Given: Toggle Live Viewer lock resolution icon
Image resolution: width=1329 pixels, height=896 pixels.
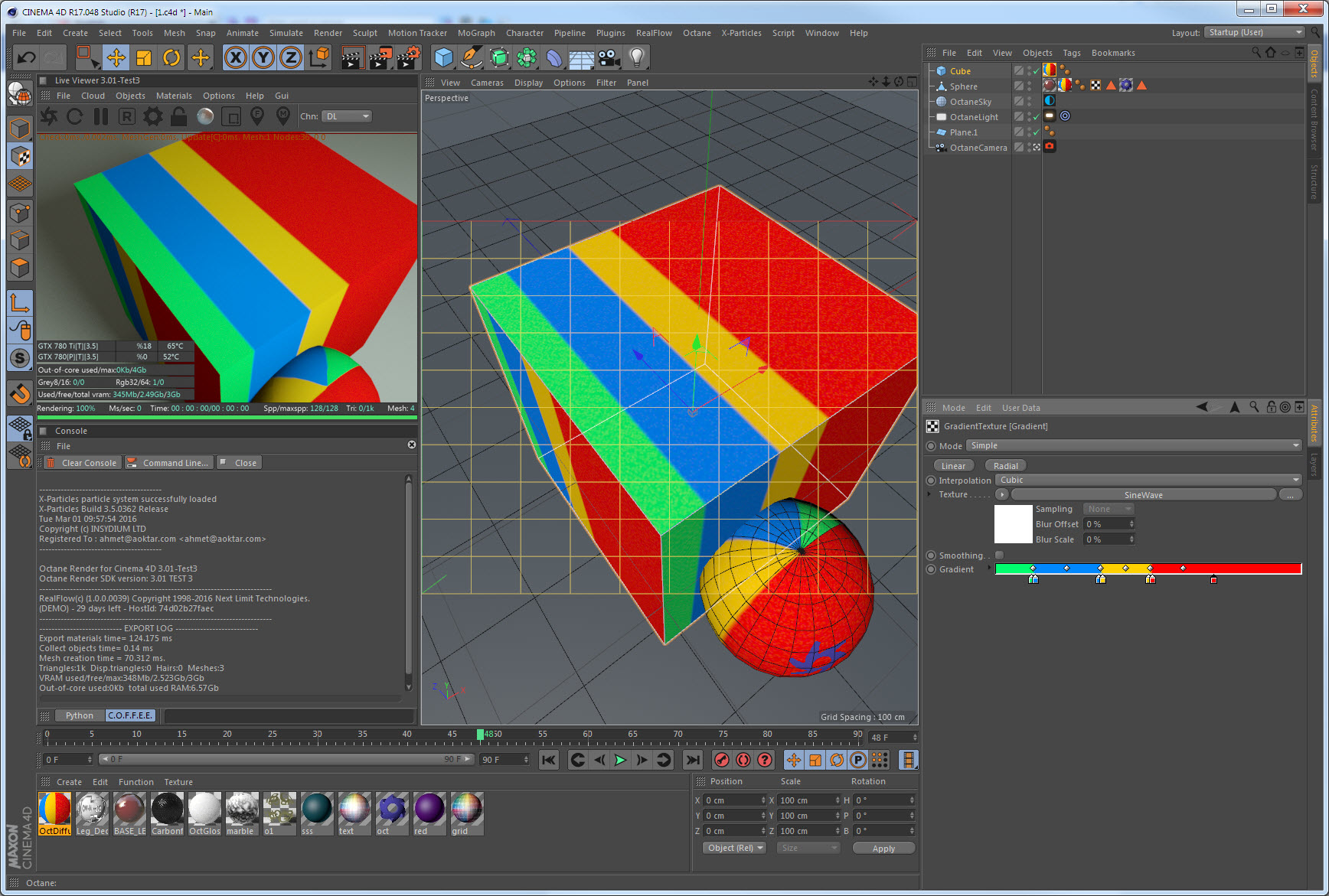Looking at the screenshot, I should pos(178,116).
